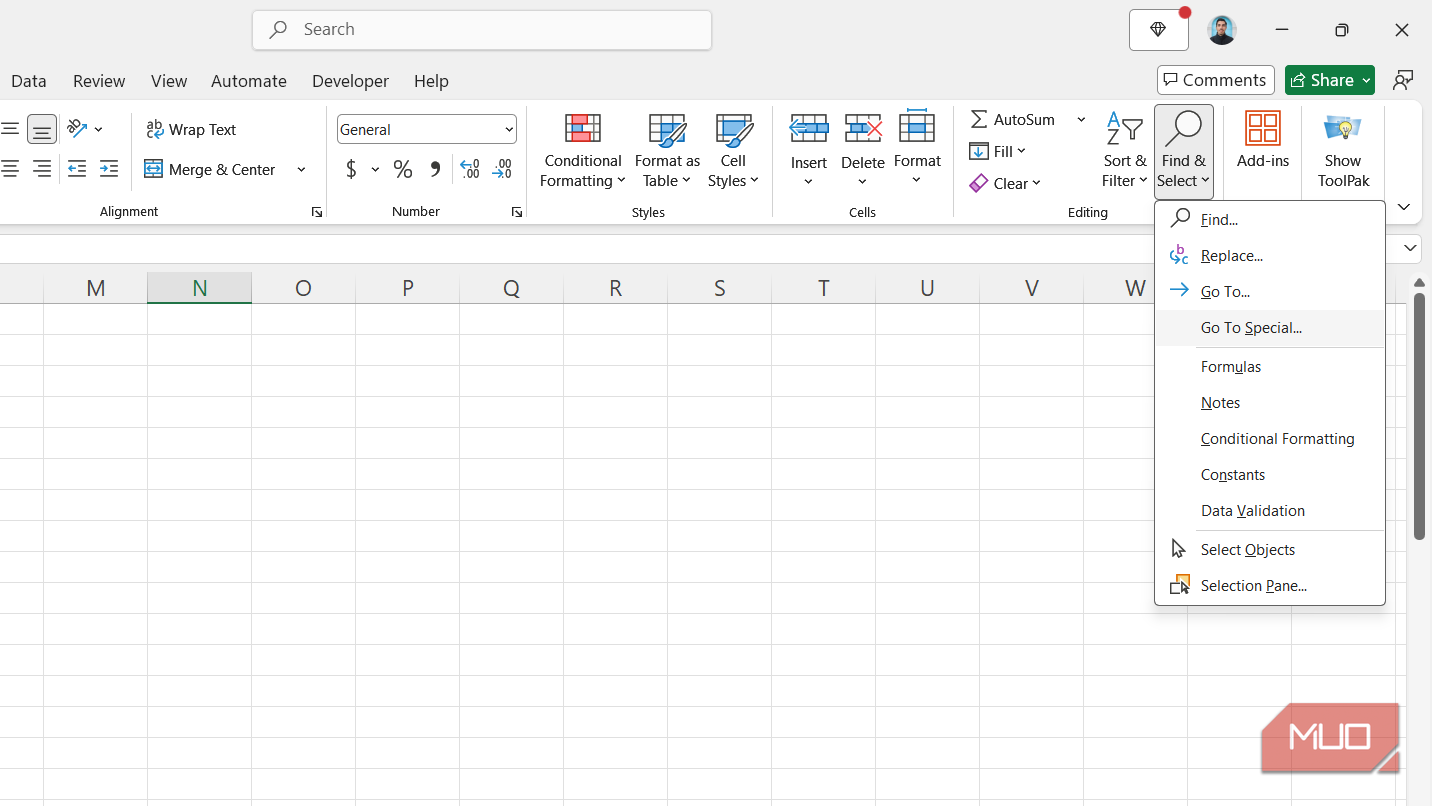Click the green Share button
The height and width of the screenshot is (806, 1432).
pyautogui.click(x=1329, y=80)
